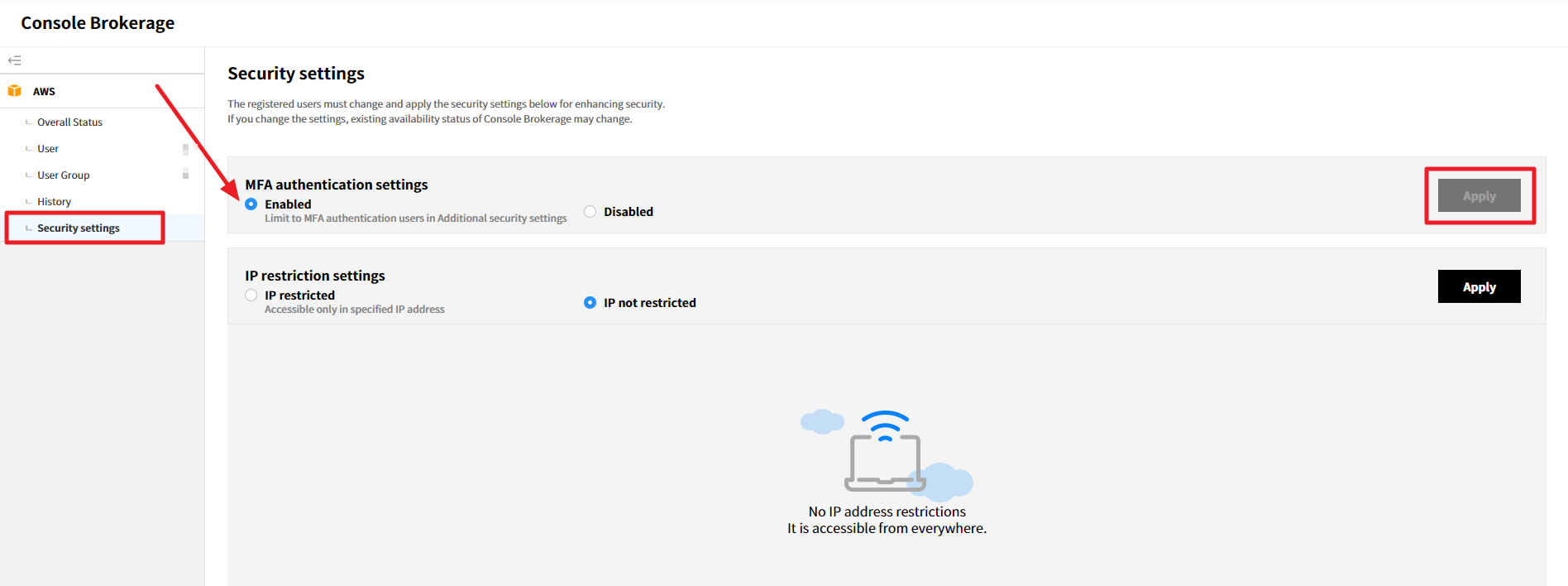Viewport: 1568px width, 586px height.
Task: Click the orange AWS cube icon
Action: coord(14,91)
